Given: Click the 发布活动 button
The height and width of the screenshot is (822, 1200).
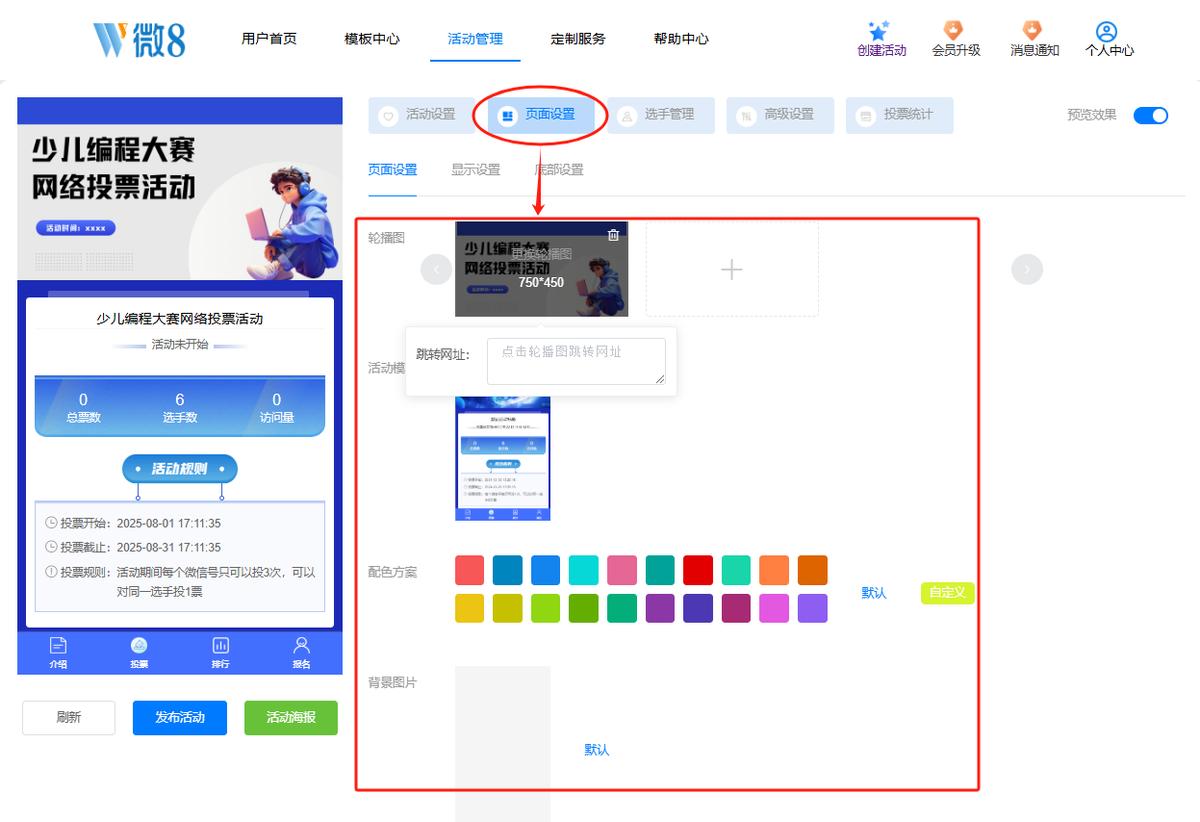Looking at the screenshot, I should (180, 717).
